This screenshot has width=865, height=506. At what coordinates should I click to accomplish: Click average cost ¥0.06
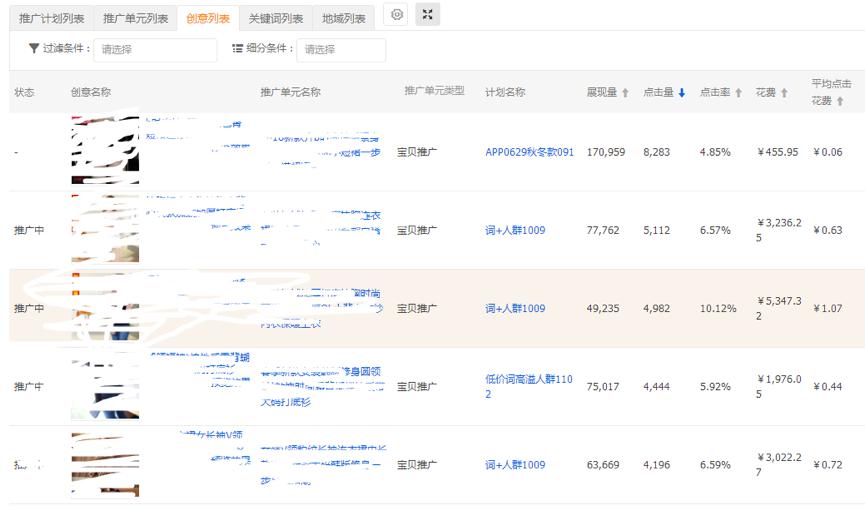click(827, 152)
